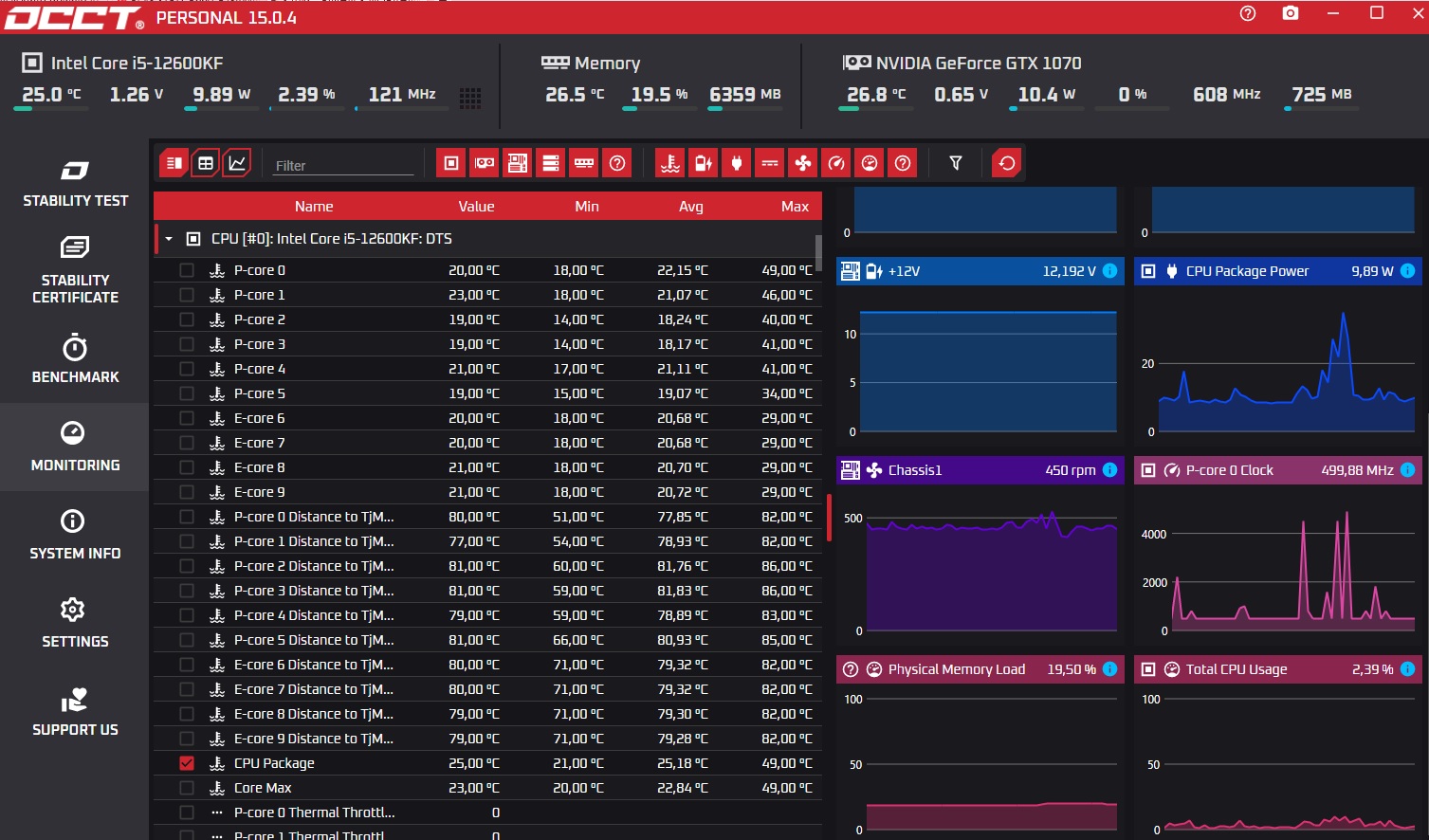
Task: Open help via the title bar question mark
Action: pyautogui.click(x=1248, y=13)
